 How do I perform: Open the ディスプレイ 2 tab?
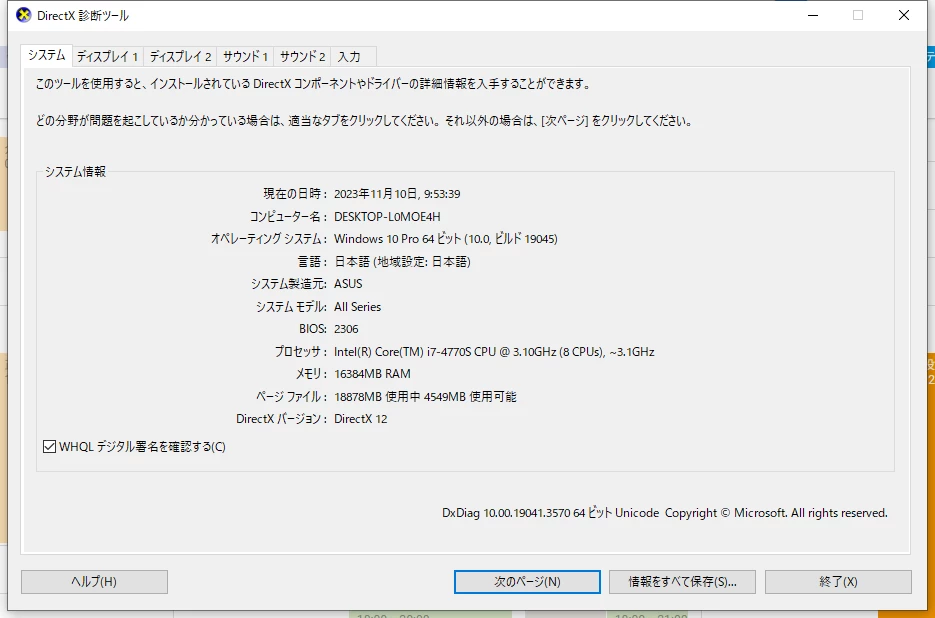click(180, 57)
